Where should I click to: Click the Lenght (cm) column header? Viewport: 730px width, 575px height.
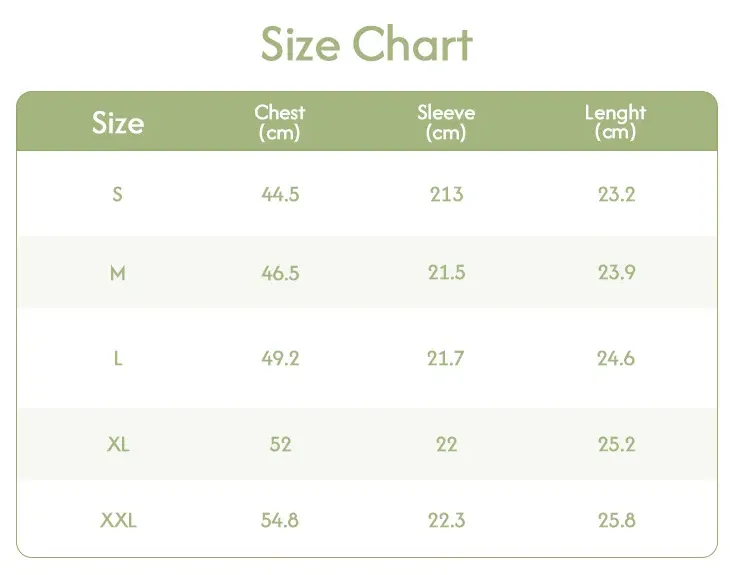pyautogui.click(x=615, y=122)
